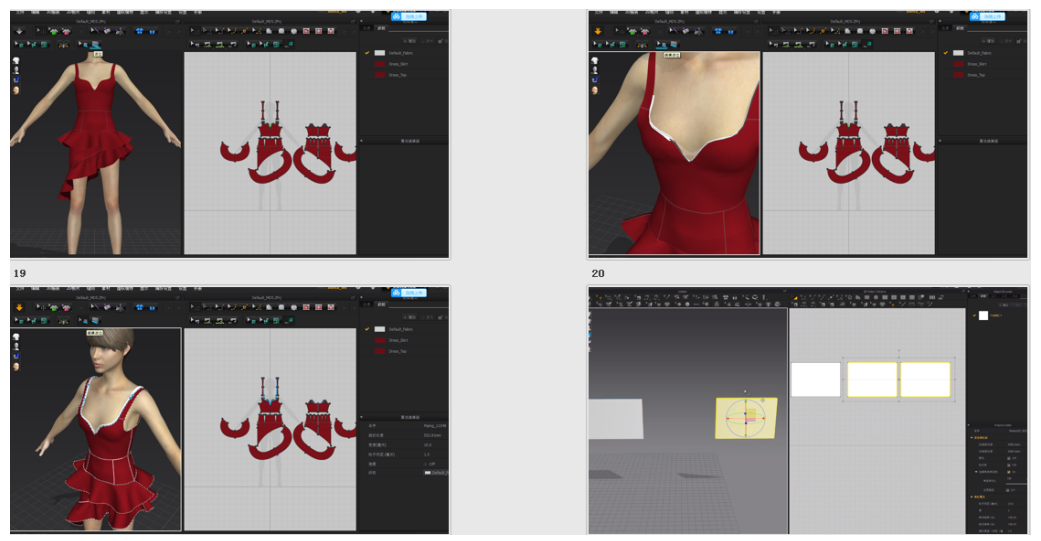The height and width of the screenshot is (541, 1041).
Task: Toggle the Default_Fabric checkmark in the asymmetric-dress window
Action: point(367,52)
